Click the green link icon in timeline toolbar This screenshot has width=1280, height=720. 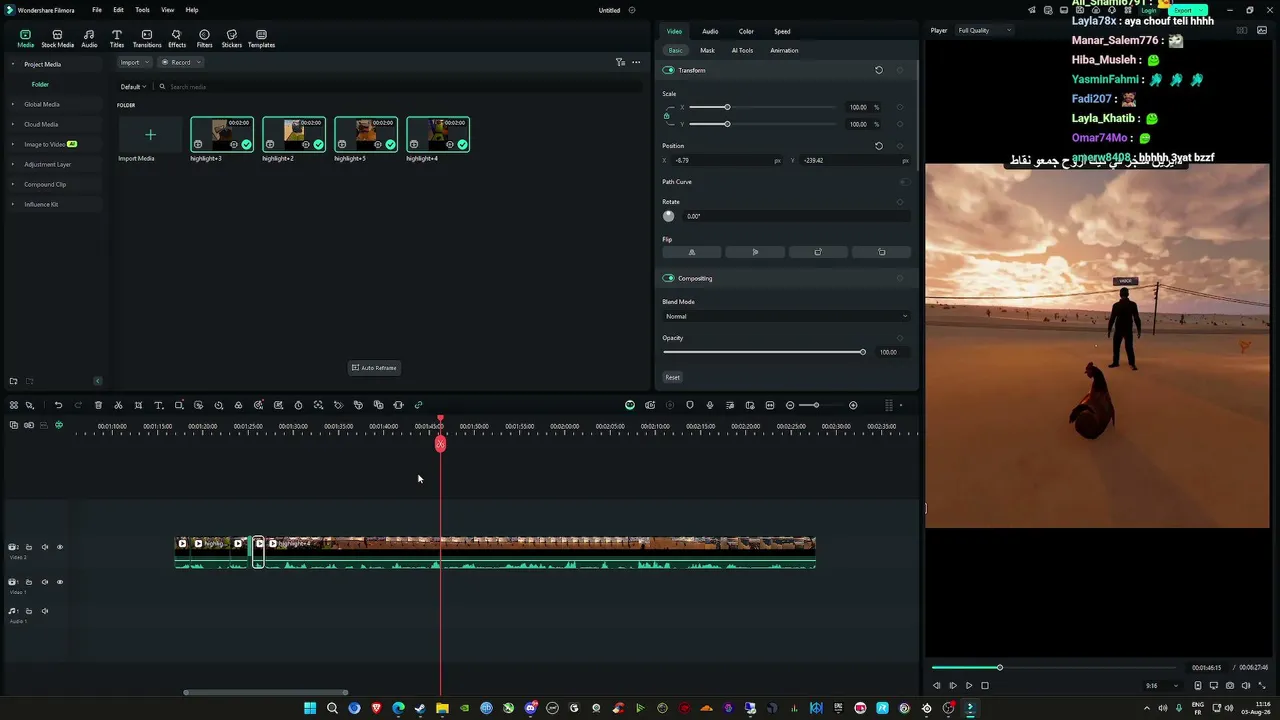[418, 405]
